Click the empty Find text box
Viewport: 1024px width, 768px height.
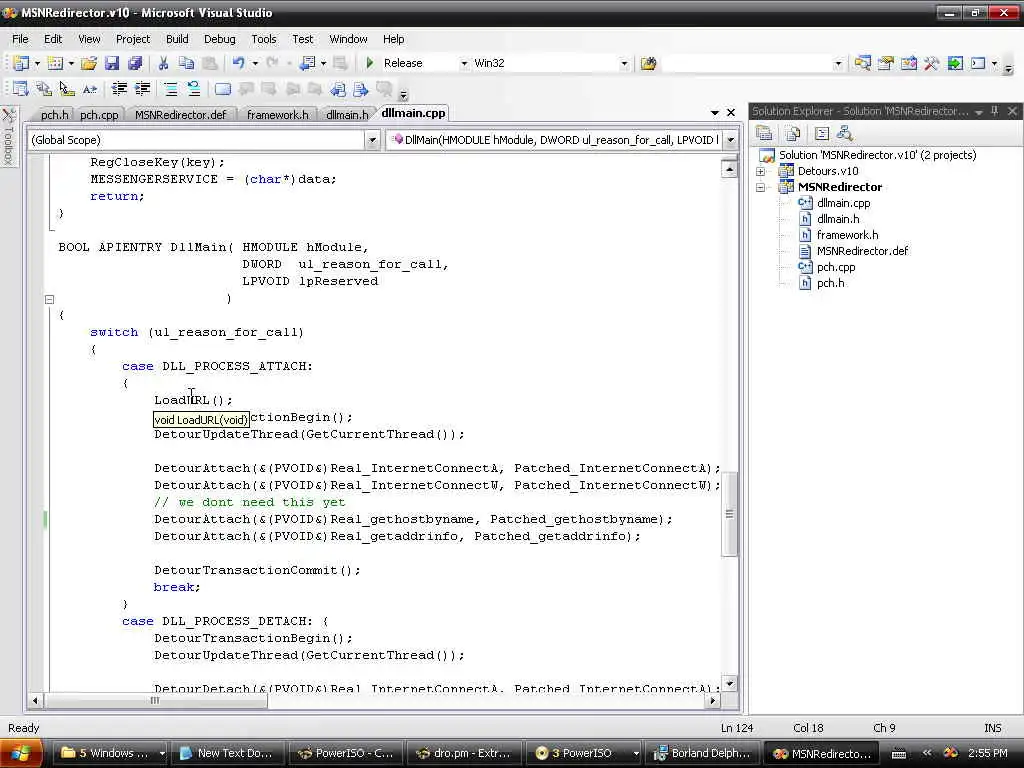coord(746,63)
